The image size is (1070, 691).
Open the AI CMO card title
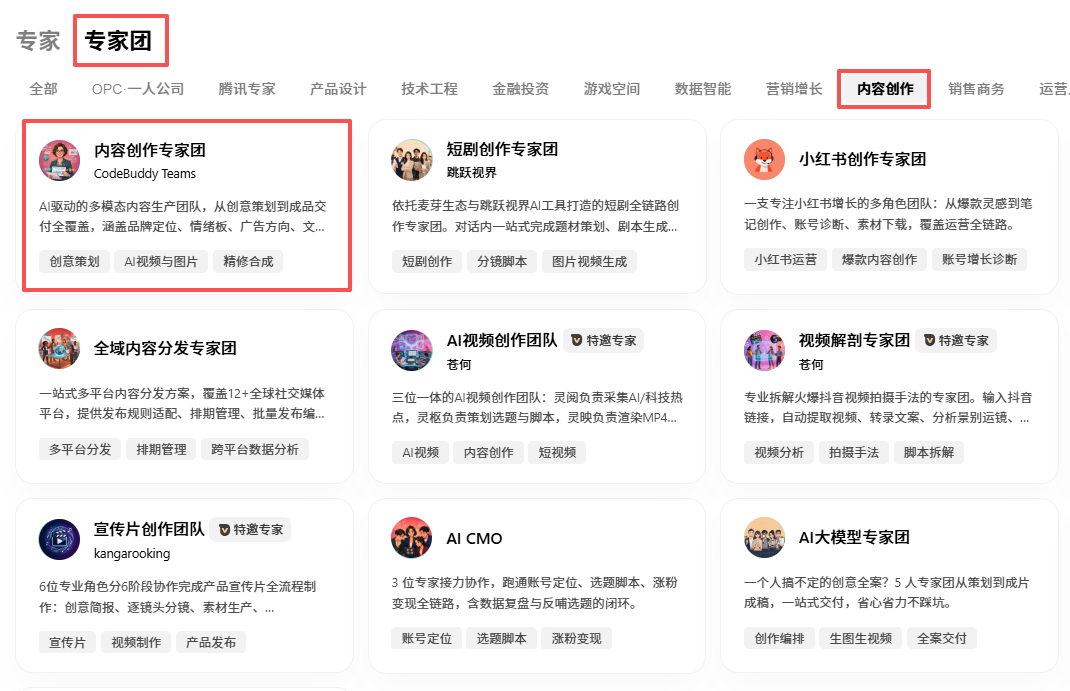pyautogui.click(x=474, y=539)
